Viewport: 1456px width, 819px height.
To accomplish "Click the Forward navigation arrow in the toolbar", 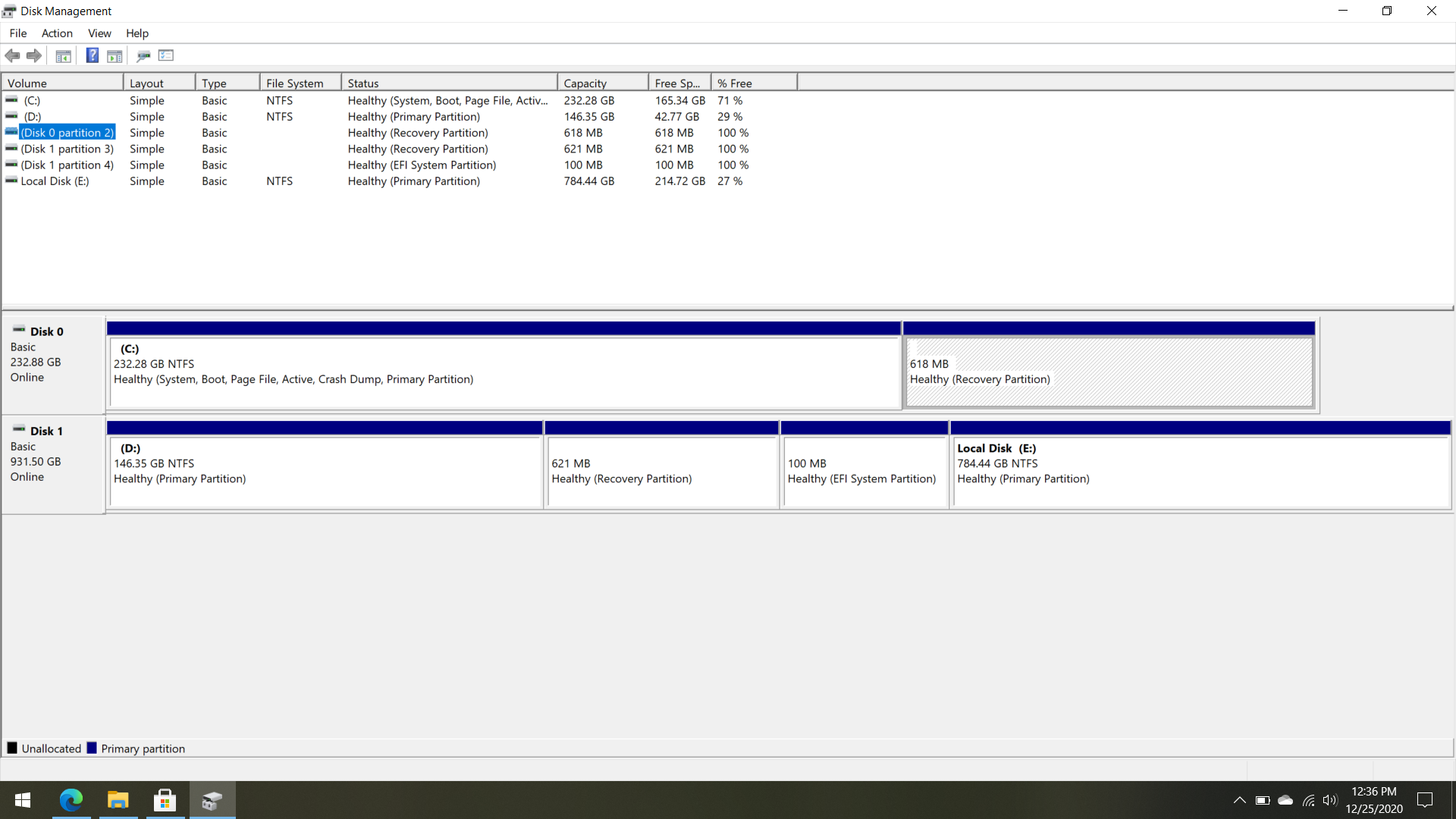I will point(34,55).
